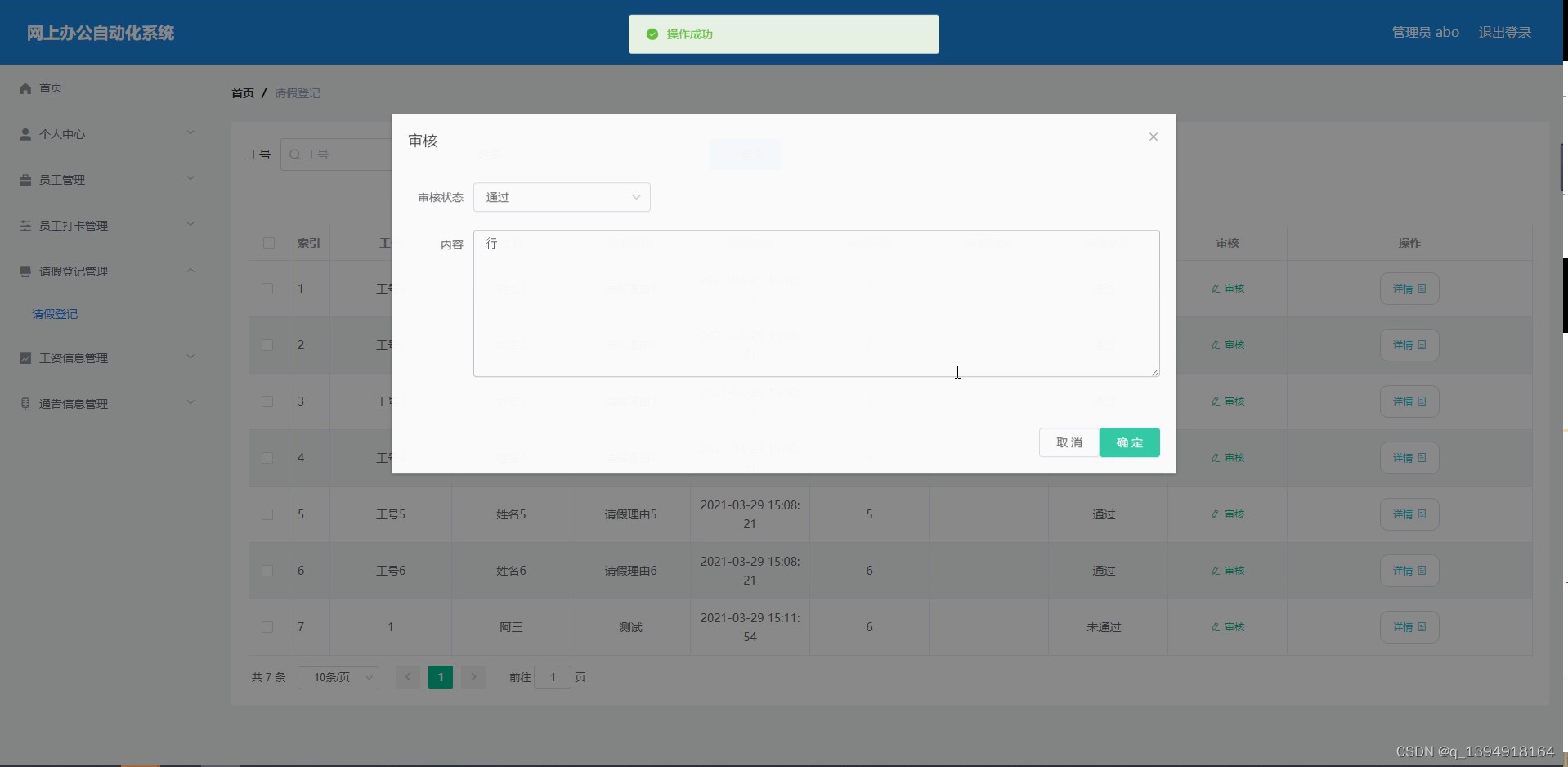The width and height of the screenshot is (1568, 767).
Task: Click 退出登录 in the header
Action: click(x=1505, y=33)
